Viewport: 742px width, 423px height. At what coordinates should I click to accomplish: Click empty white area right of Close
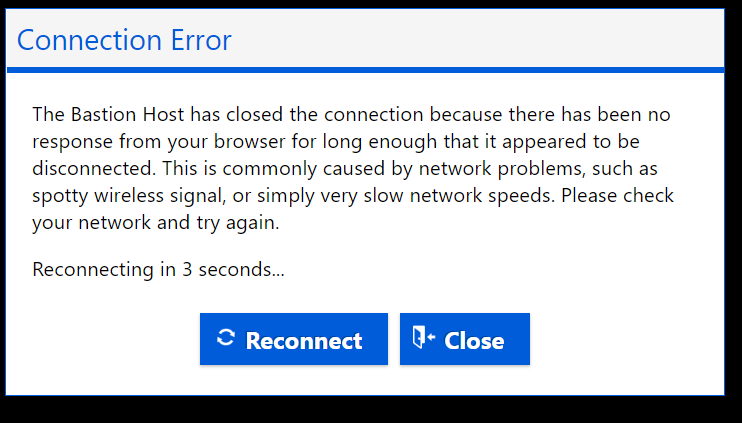click(630, 340)
